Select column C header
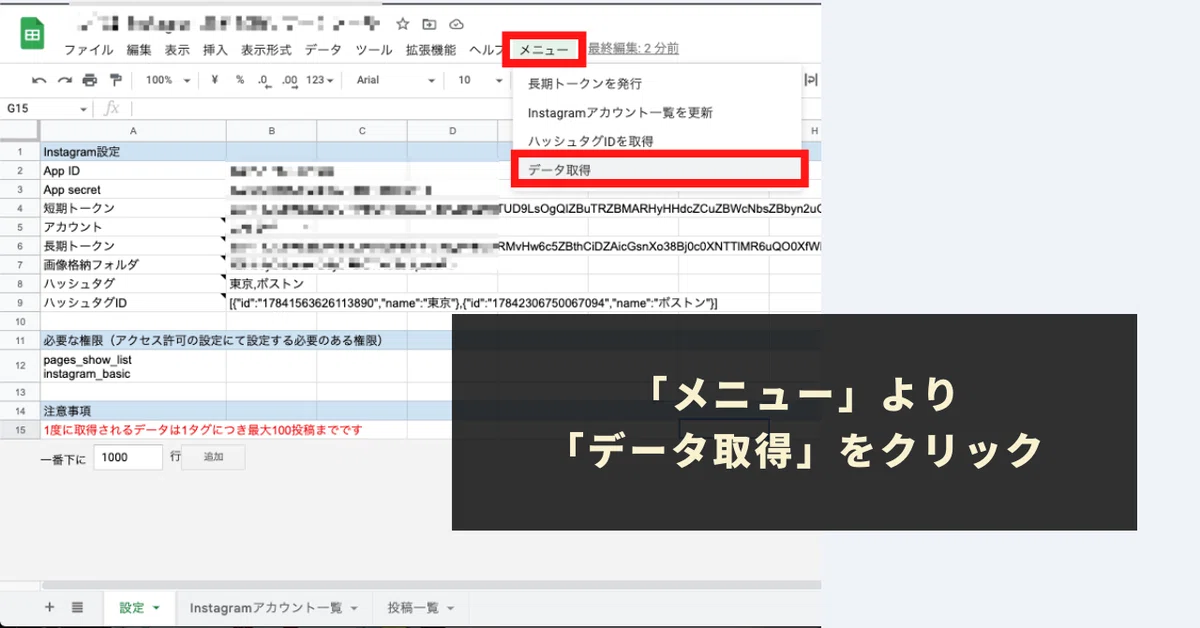The image size is (1200, 628). click(x=362, y=131)
